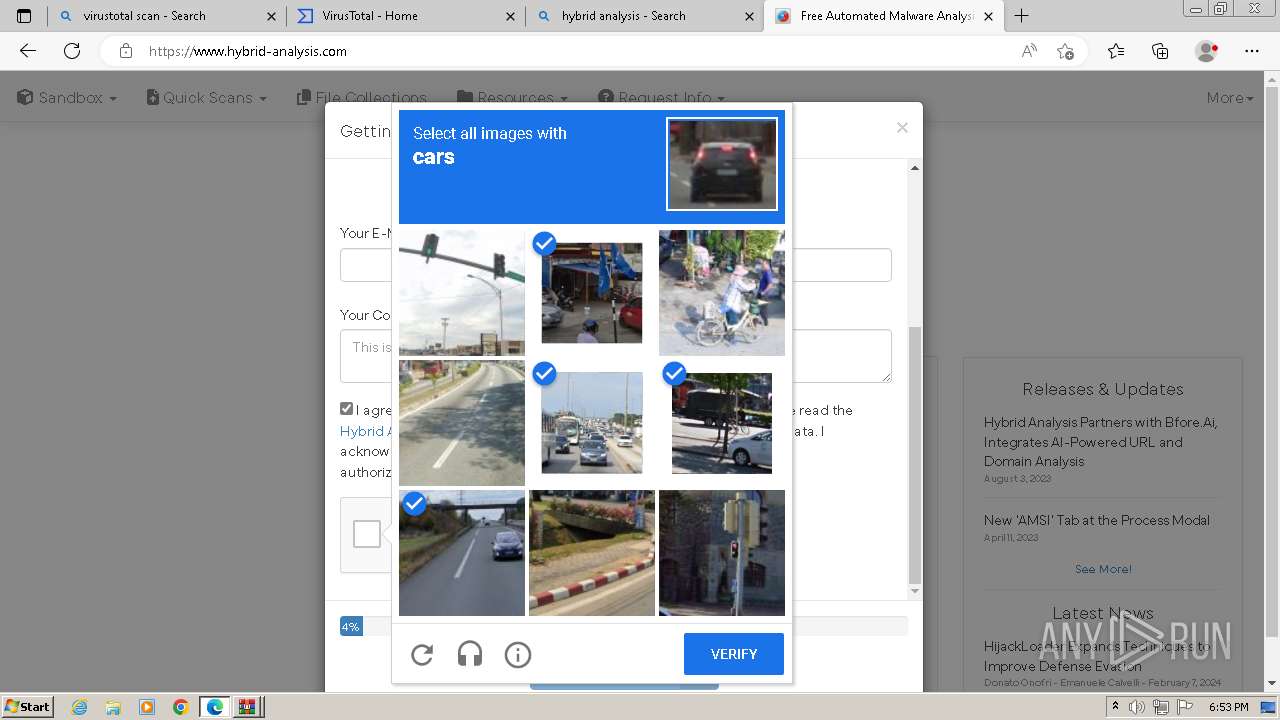The image size is (1280, 720).
Task: Toggle the terms agreement checkbox
Action: coord(346,409)
